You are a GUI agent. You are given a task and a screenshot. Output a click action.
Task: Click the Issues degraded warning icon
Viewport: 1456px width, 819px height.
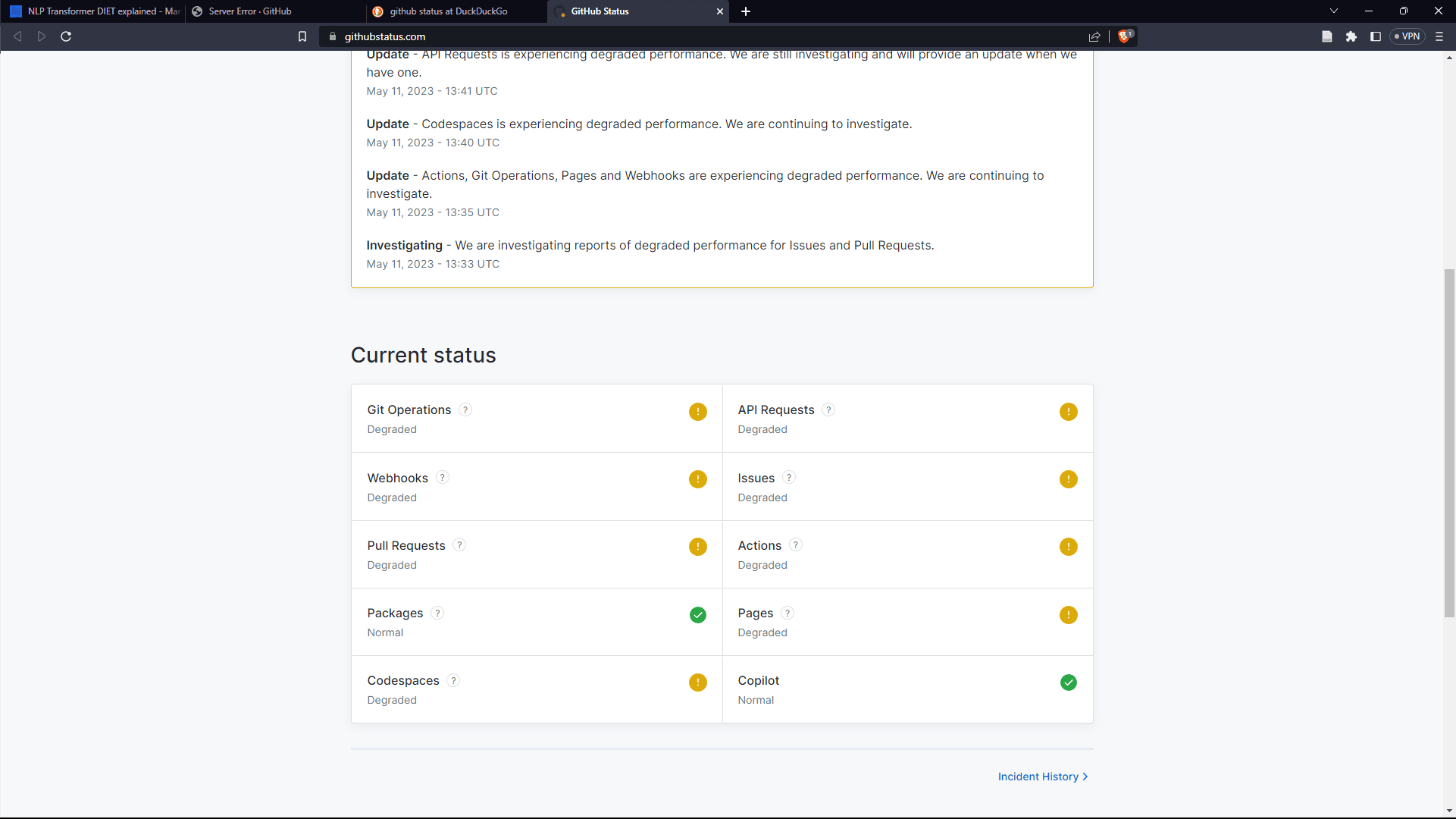tap(1069, 479)
